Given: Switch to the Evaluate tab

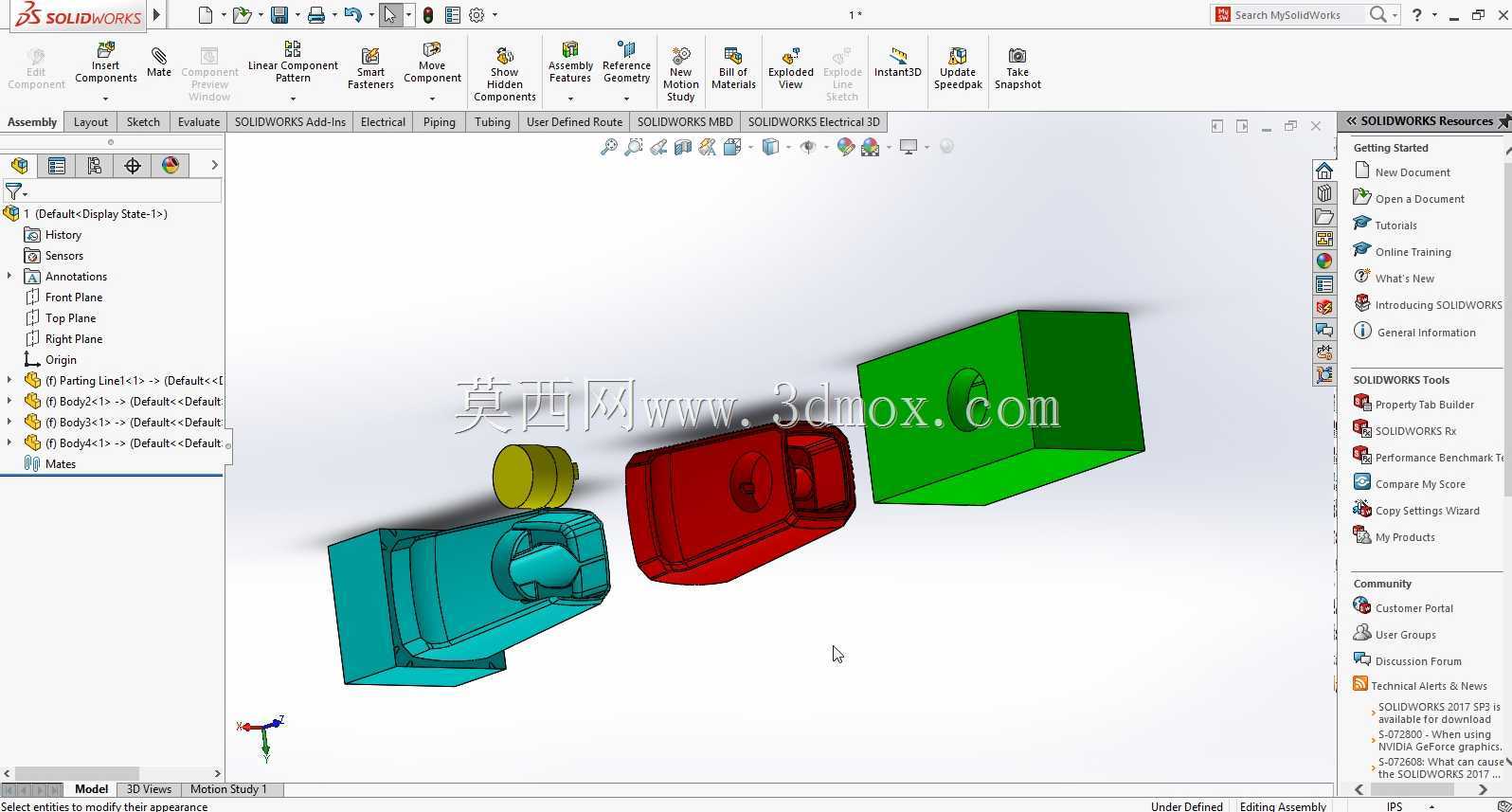Looking at the screenshot, I should click(x=199, y=122).
